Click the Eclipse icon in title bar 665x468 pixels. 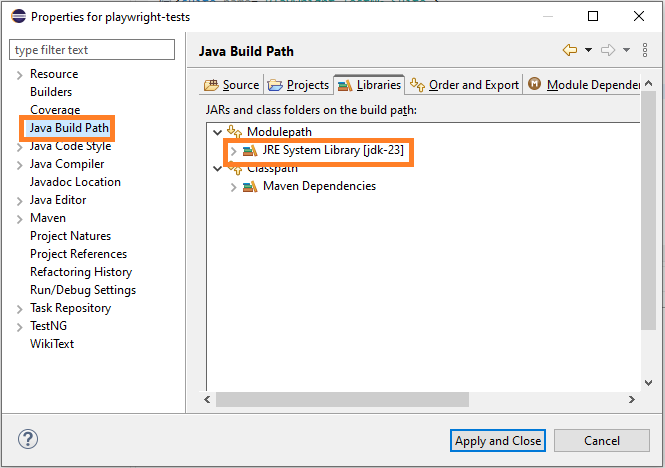17,16
